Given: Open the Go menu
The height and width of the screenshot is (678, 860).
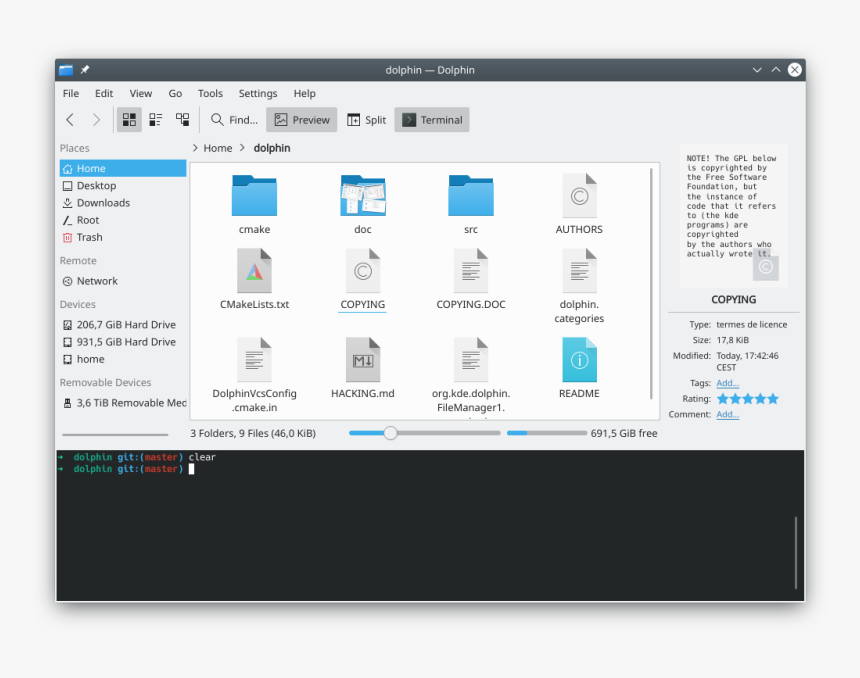Looking at the screenshot, I should click(x=175, y=93).
